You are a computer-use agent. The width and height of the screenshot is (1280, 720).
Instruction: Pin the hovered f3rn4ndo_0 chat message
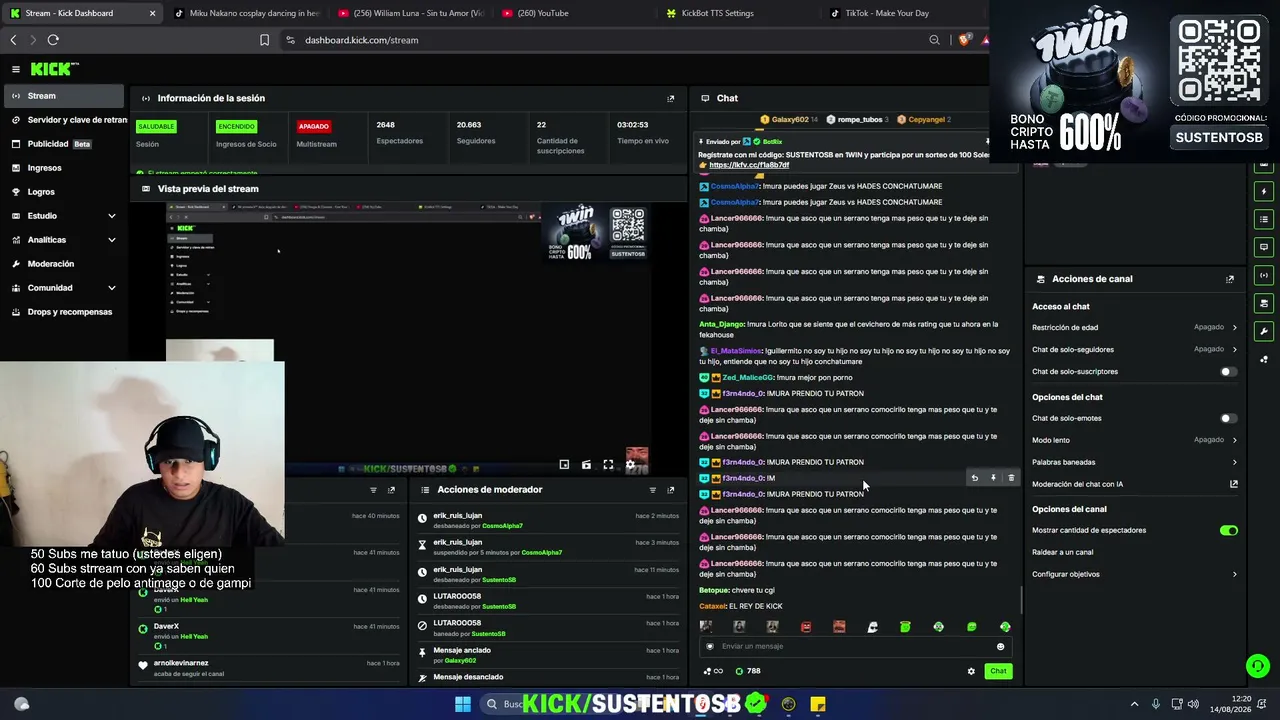(x=993, y=478)
